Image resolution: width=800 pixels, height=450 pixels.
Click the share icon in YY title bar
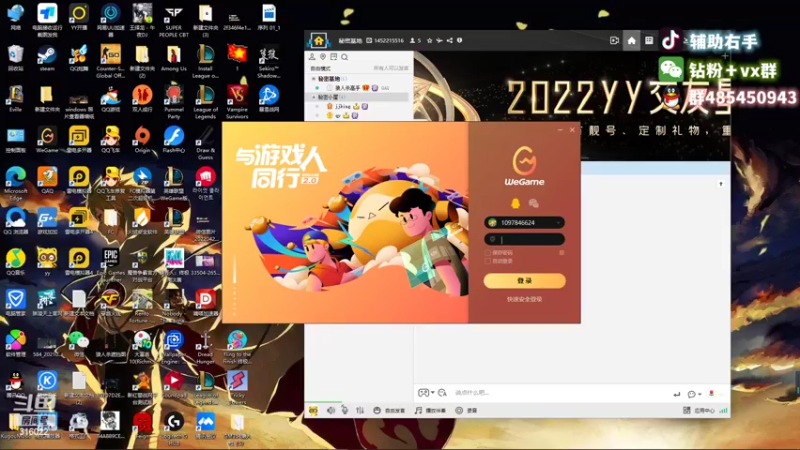(x=449, y=40)
